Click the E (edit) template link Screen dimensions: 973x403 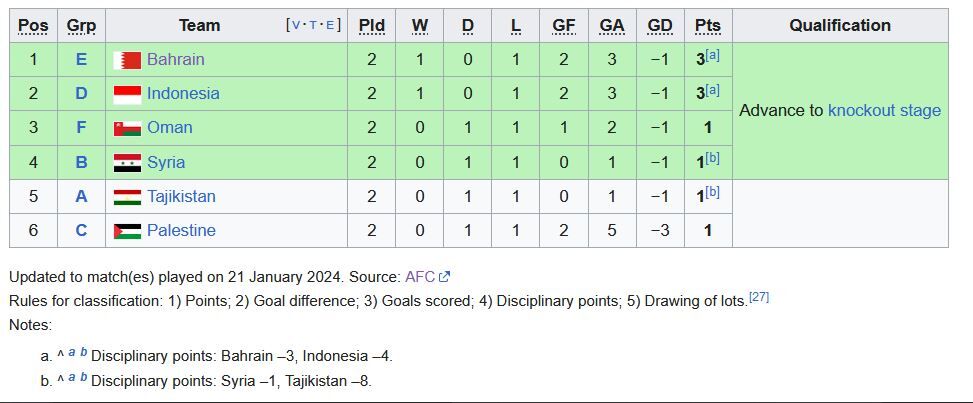point(331,25)
